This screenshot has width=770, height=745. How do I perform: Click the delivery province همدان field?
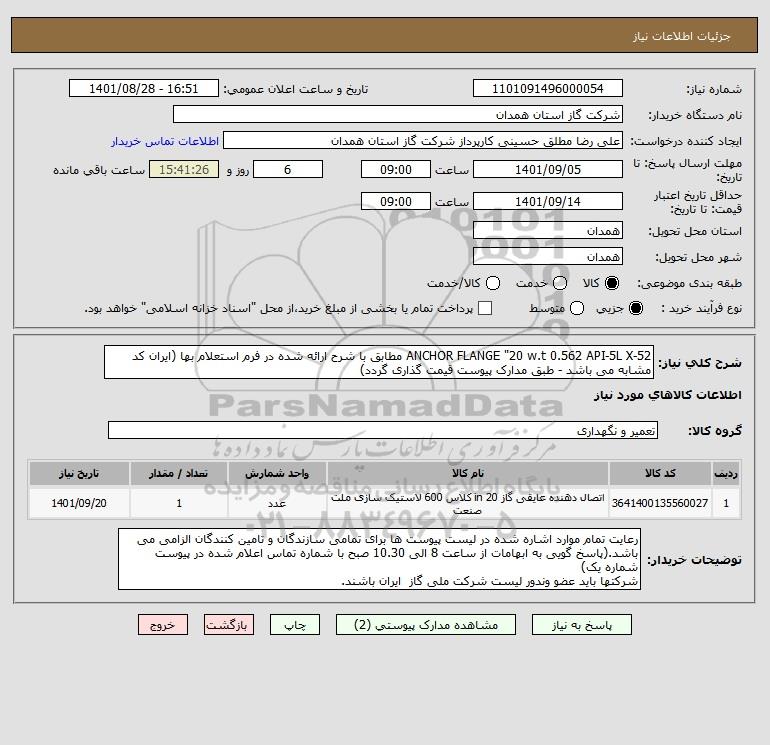click(x=548, y=230)
